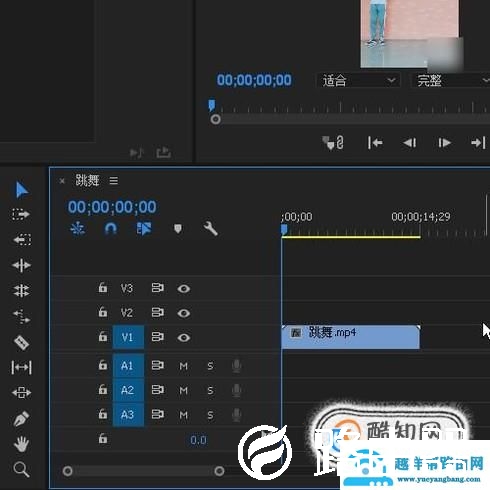Toggle lock on track A3
The height and width of the screenshot is (490, 490).
103,414
